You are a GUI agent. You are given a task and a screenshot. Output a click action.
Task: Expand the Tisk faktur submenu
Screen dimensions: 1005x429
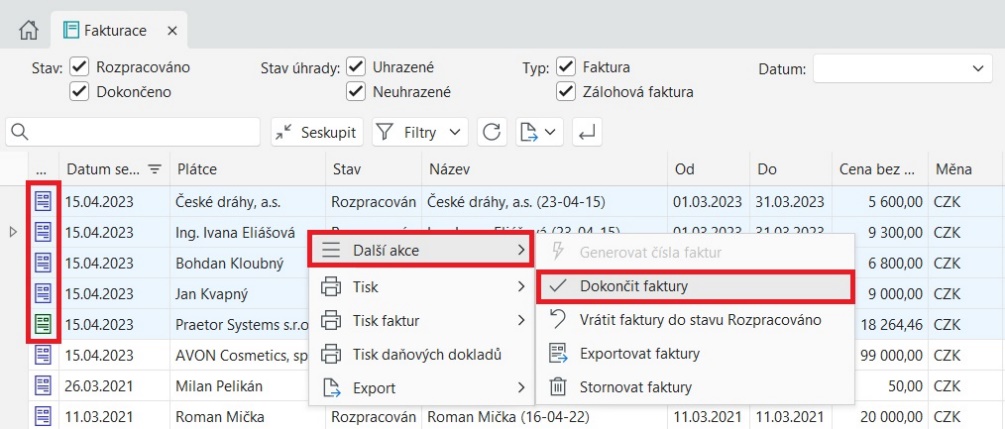421,320
